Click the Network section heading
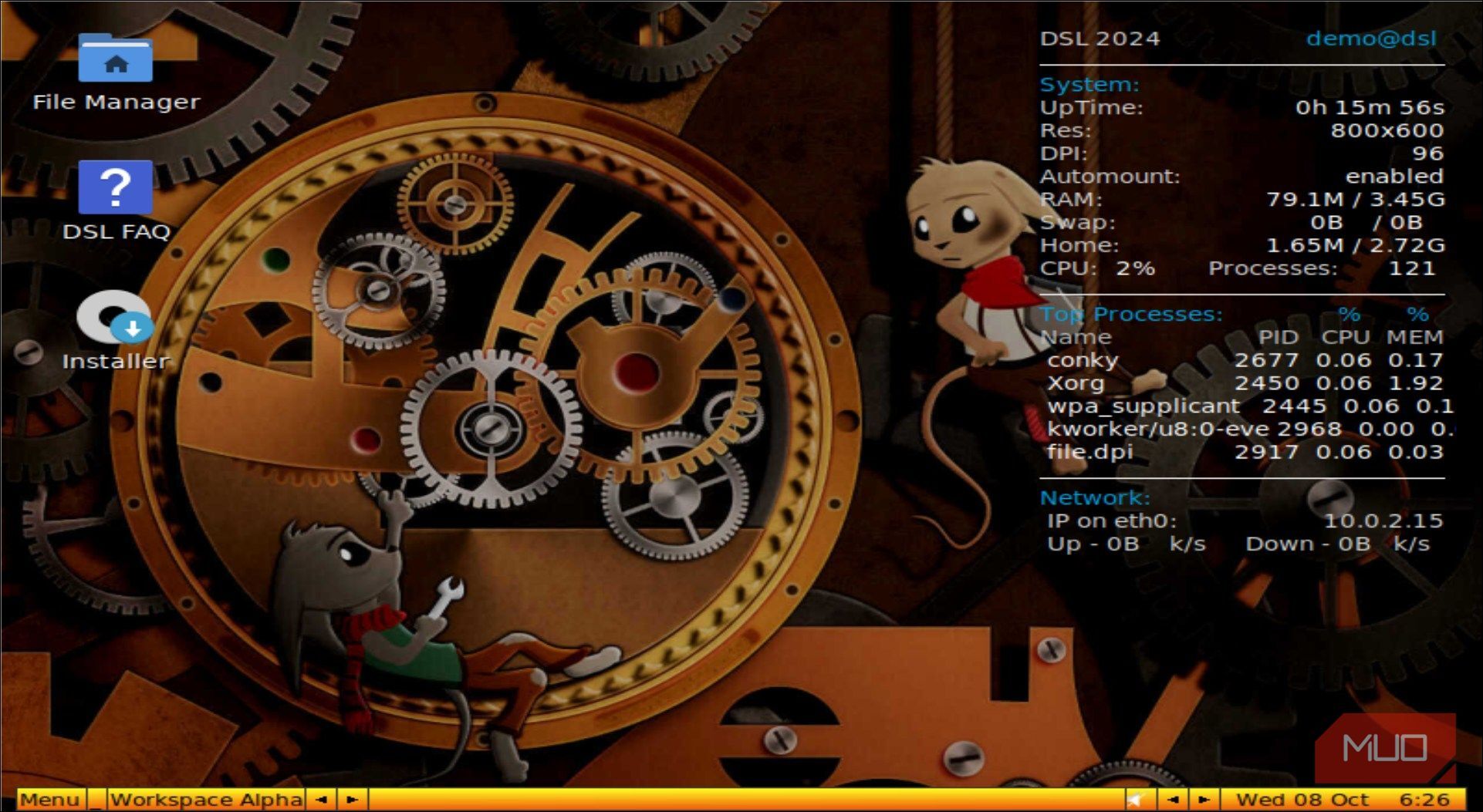The width and height of the screenshot is (1483, 812). point(1094,498)
